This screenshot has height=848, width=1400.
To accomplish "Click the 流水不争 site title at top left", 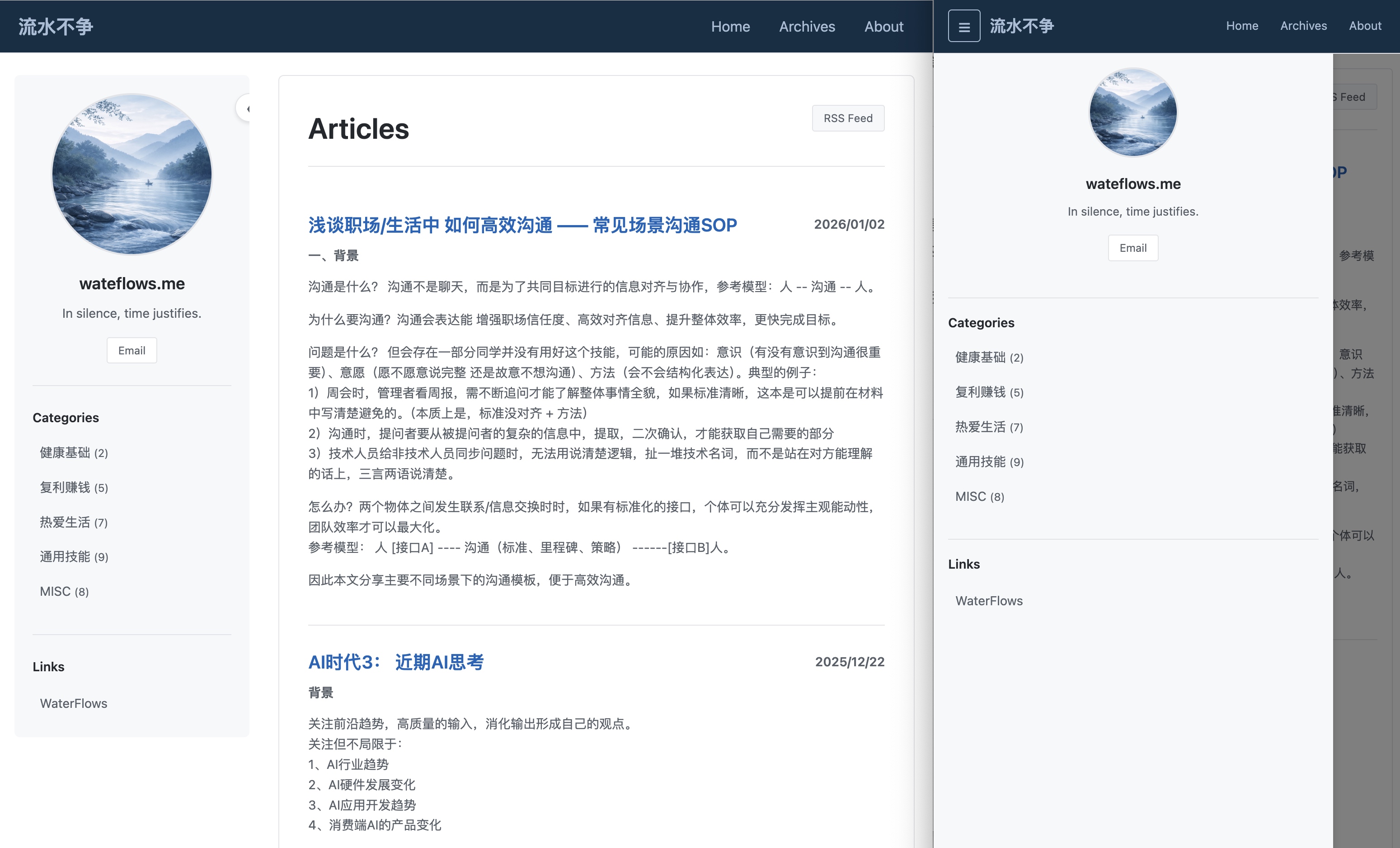I will [x=56, y=27].
